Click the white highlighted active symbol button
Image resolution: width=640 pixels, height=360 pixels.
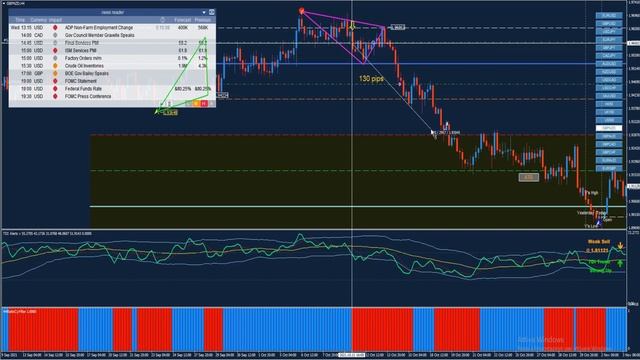click(x=609, y=128)
